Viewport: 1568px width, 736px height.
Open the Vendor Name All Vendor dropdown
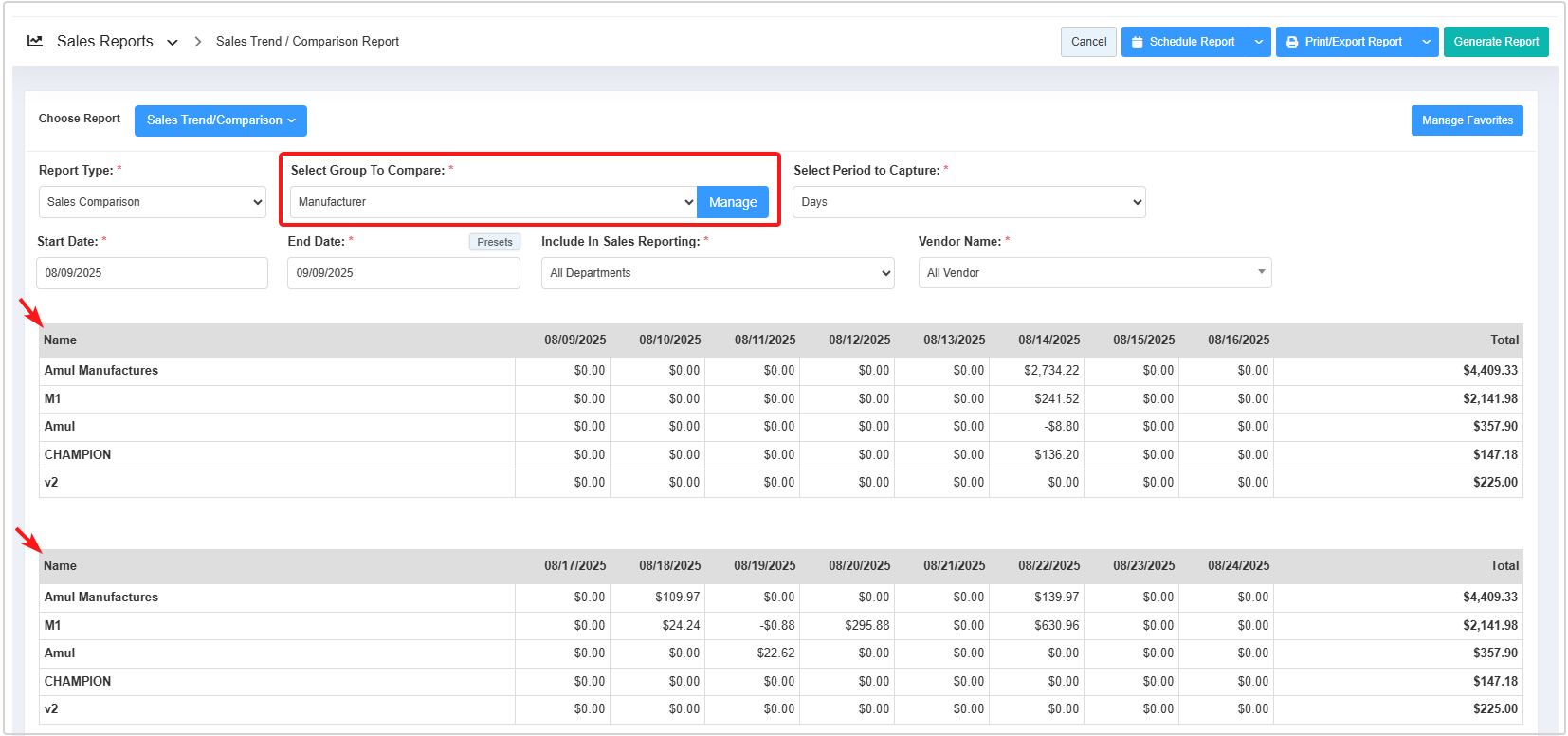click(1095, 273)
